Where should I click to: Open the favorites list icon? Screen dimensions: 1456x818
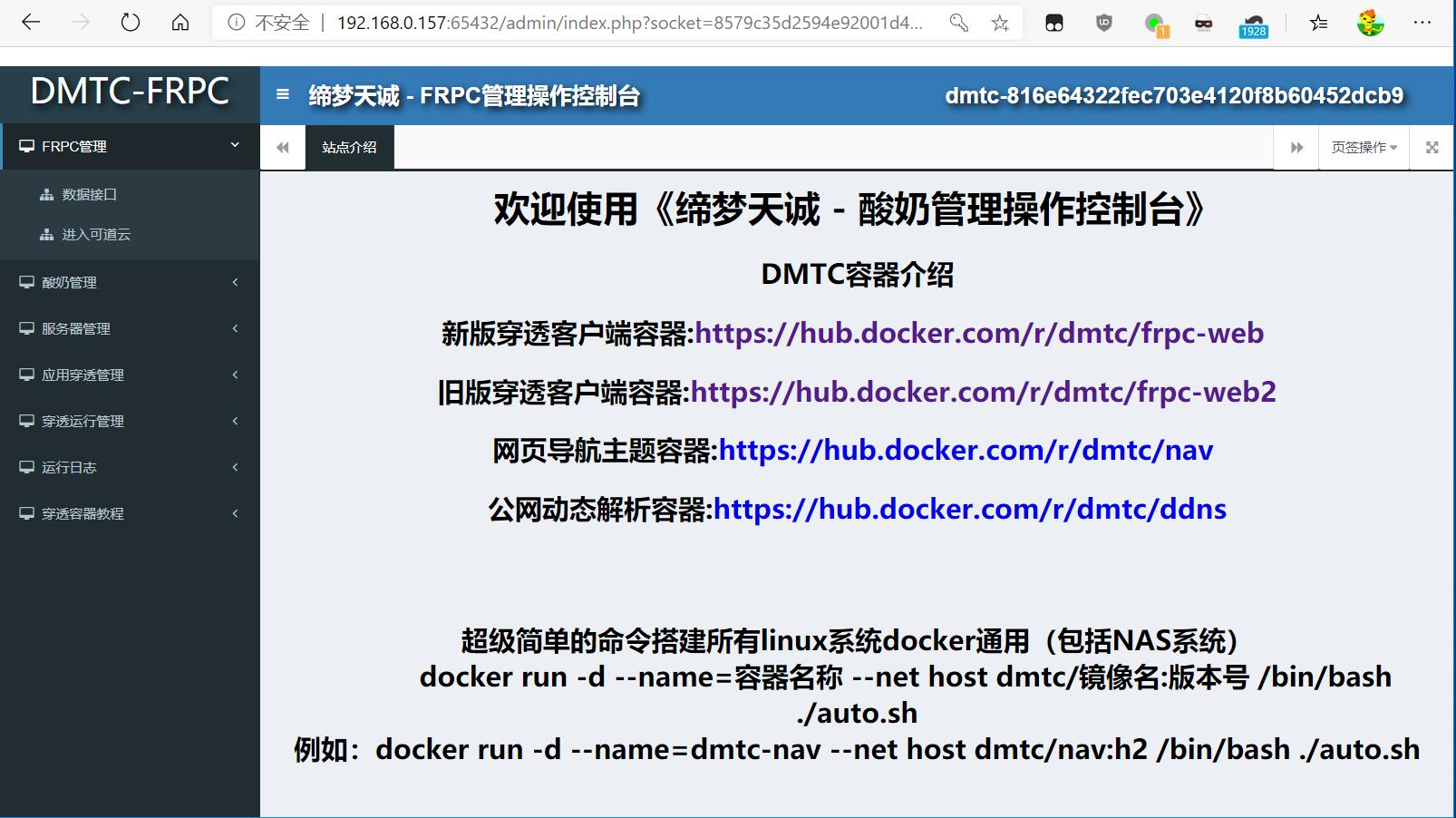click(x=1319, y=23)
